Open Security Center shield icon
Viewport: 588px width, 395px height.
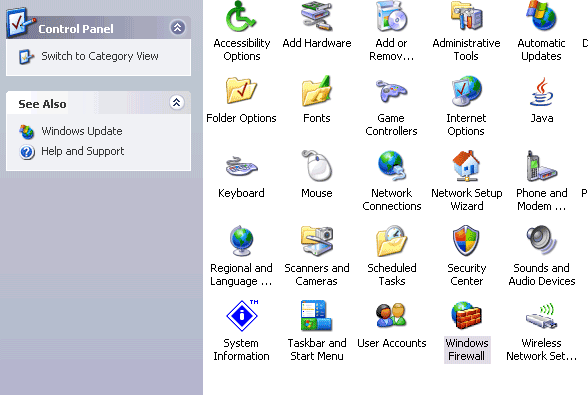click(x=466, y=240)
